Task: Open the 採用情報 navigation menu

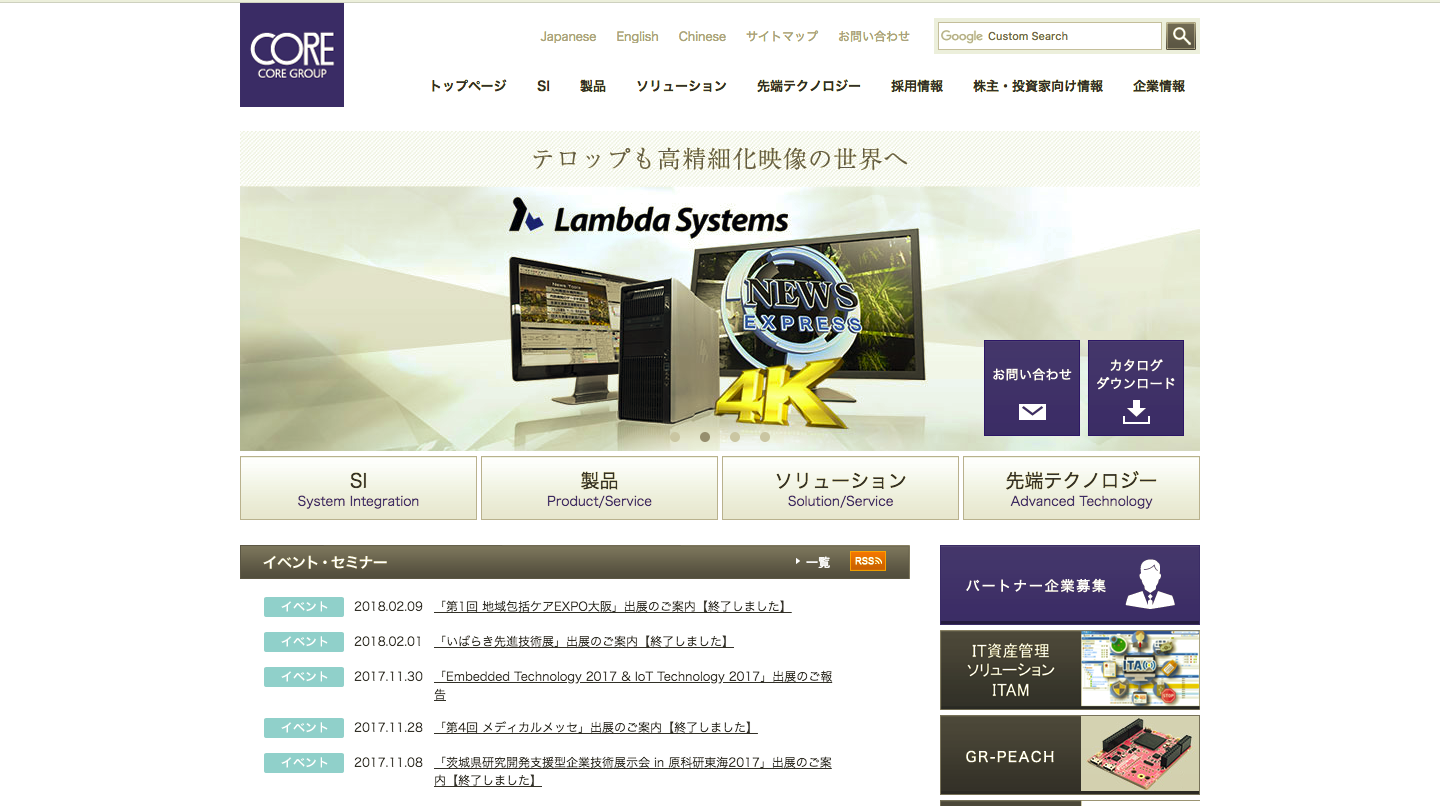Action: (x=917, y=86)
